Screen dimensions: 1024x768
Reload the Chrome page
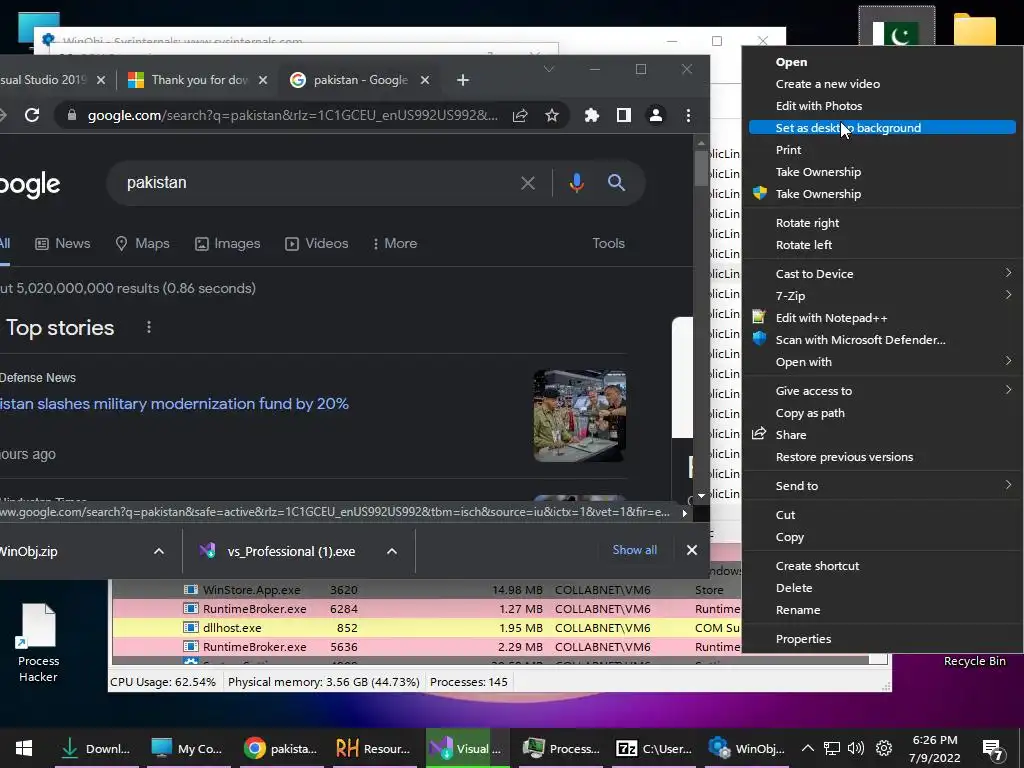coord(32,116)
